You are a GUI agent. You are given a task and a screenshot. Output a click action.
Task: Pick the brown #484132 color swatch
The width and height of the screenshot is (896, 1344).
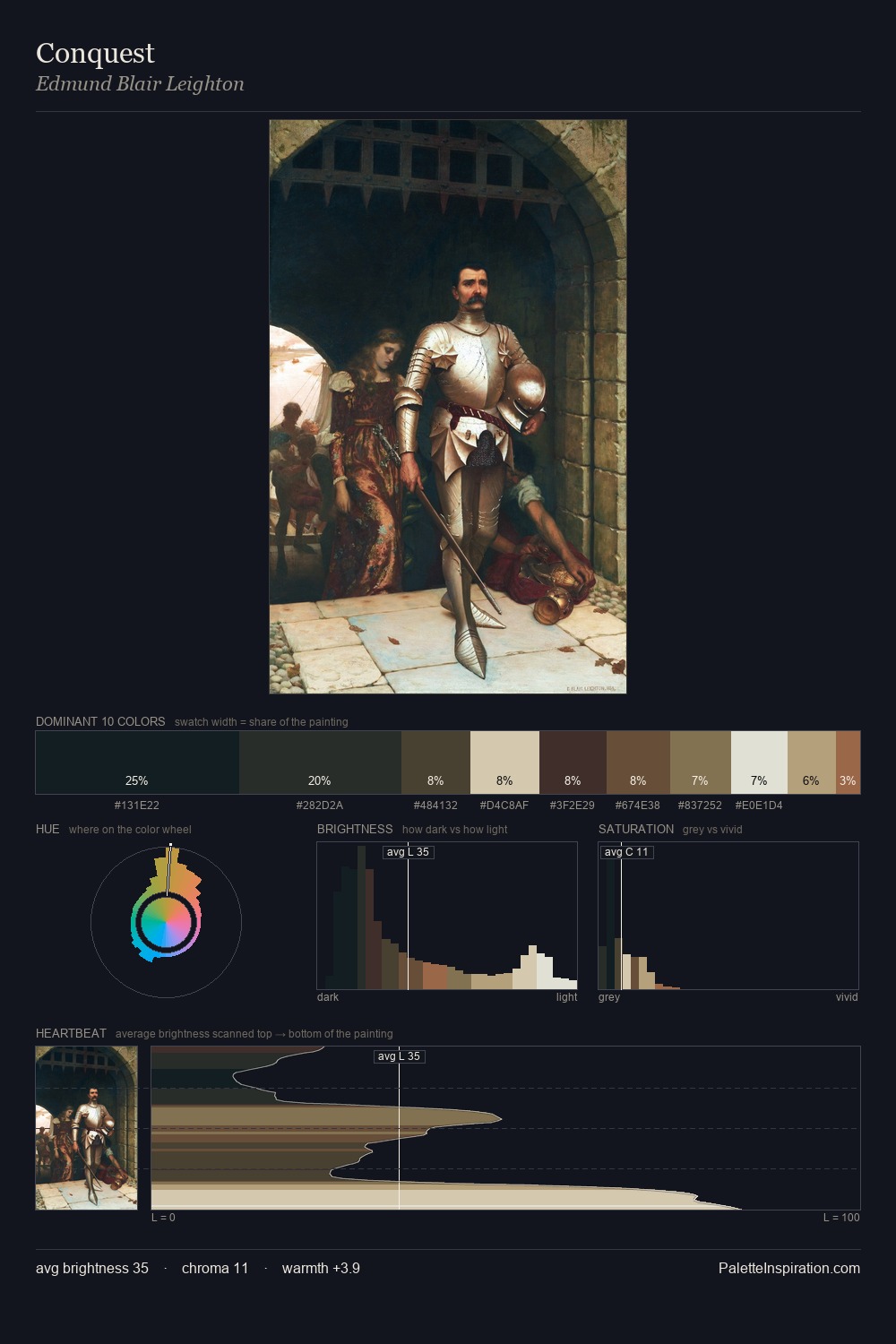435,762
